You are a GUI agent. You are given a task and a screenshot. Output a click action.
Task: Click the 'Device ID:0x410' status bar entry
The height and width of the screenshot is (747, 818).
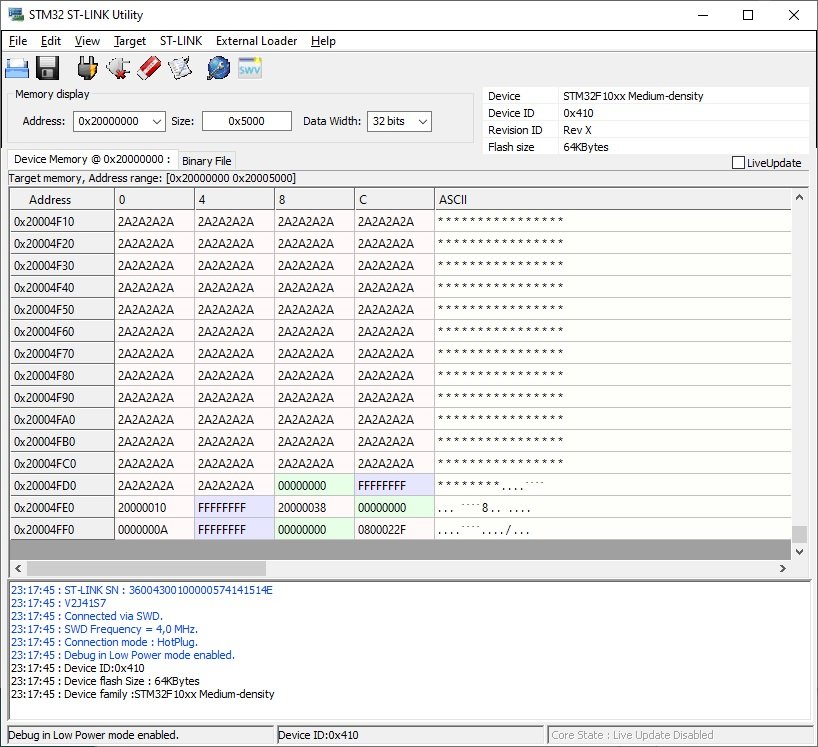(318, 735)
